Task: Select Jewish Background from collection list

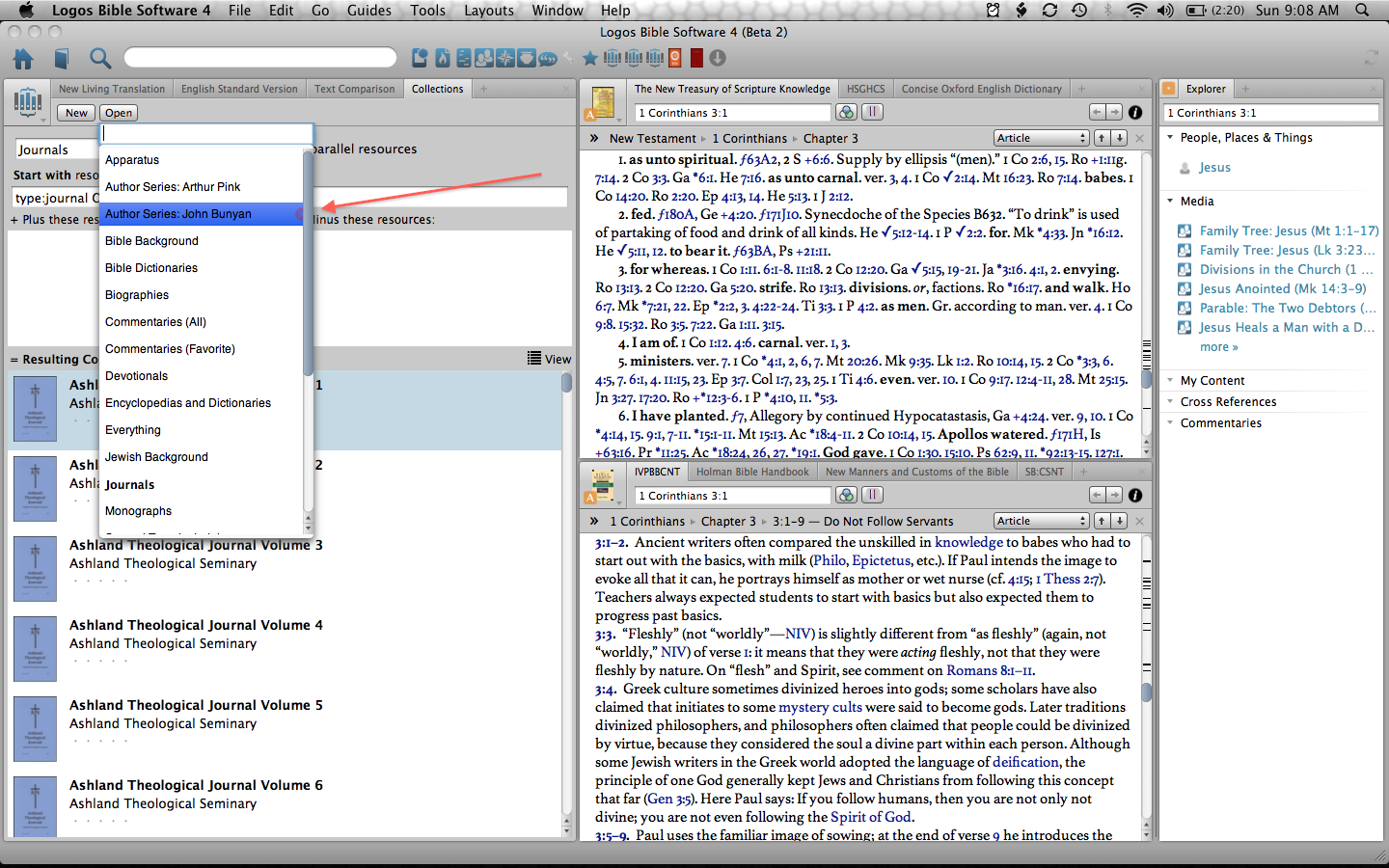Action: tap(202, 457)
